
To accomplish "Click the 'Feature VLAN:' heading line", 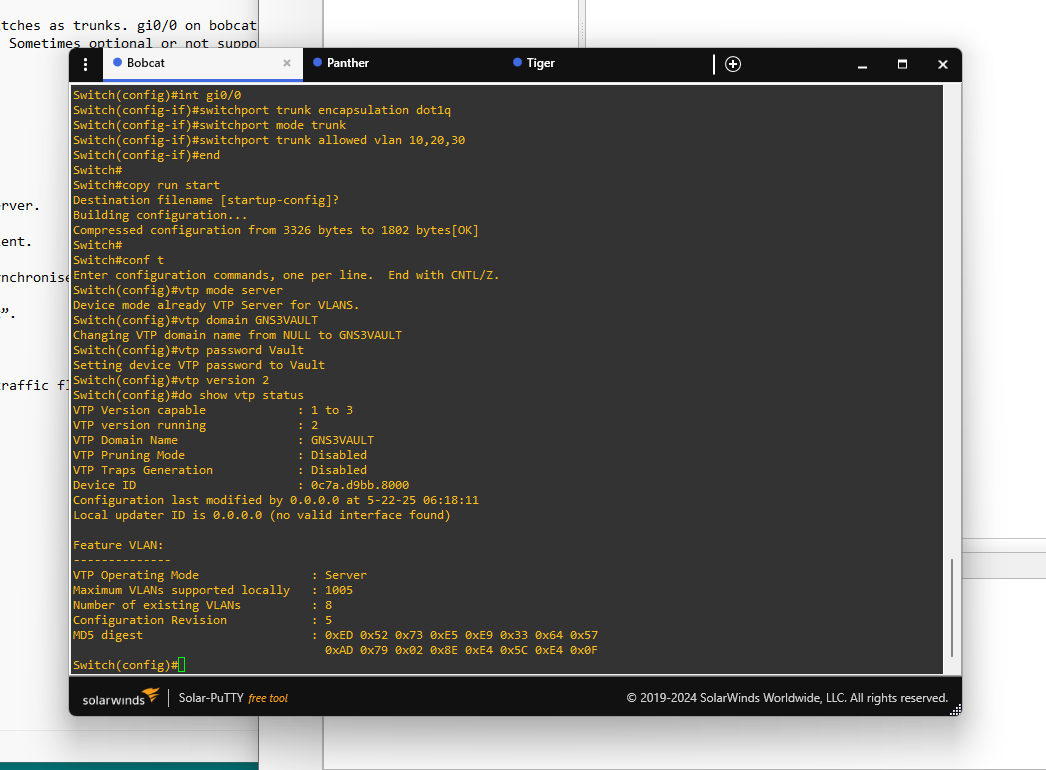I will click(118, 544).
